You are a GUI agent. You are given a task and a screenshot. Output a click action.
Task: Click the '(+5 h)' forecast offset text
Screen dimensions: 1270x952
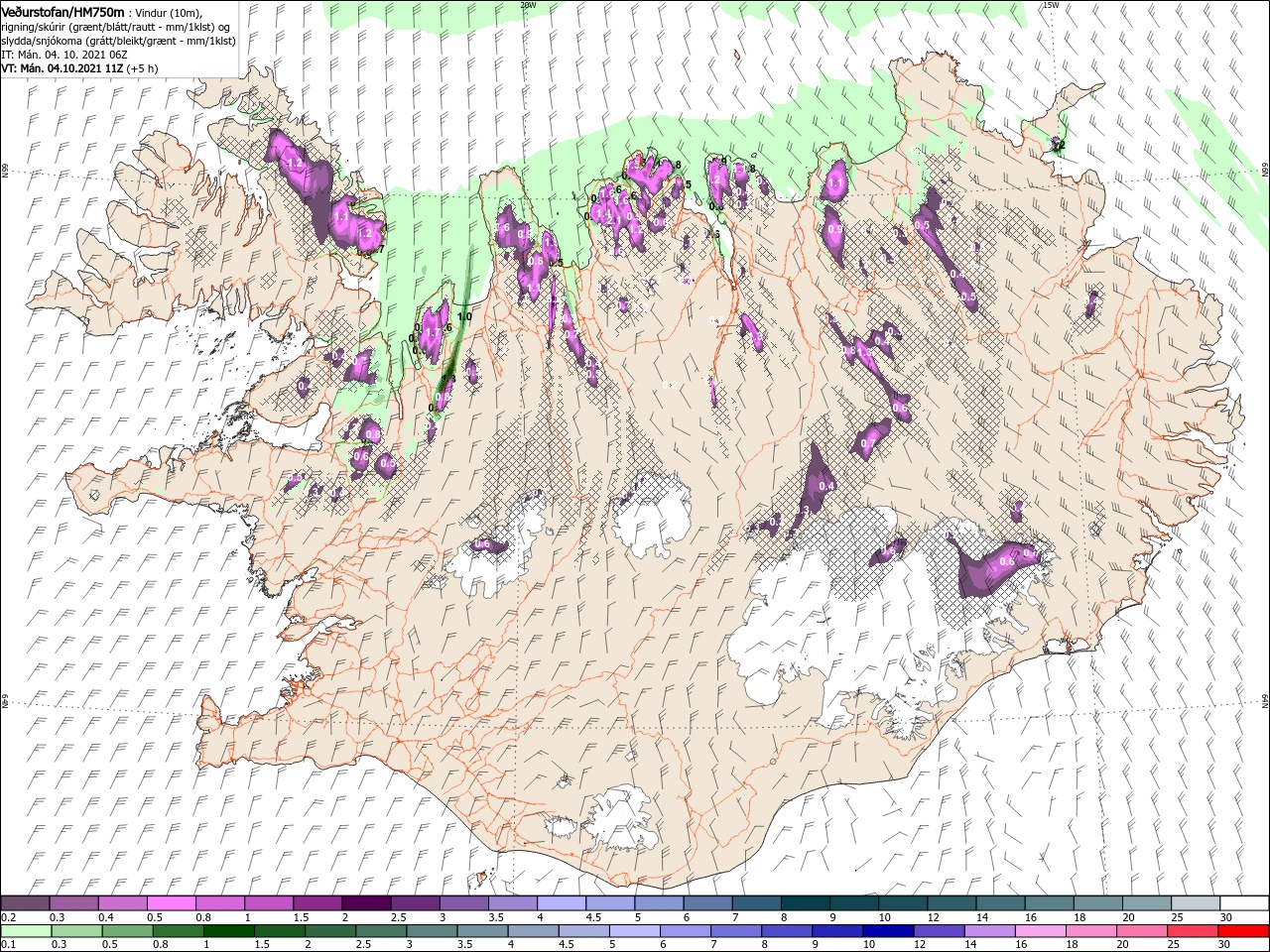tap(143, 68)
